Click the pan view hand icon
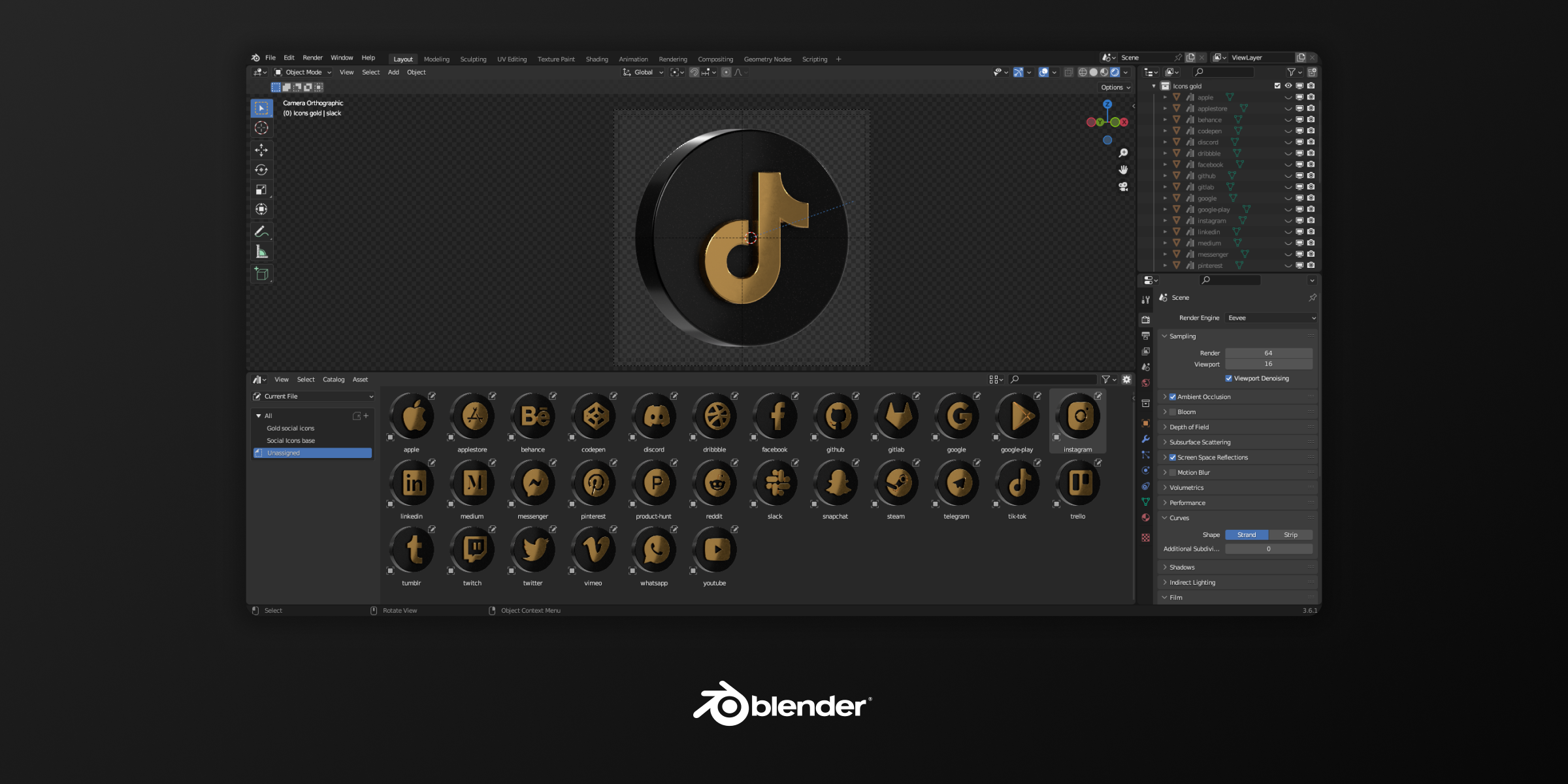Screen dimensions: 1568x784 click(1123, 170)
